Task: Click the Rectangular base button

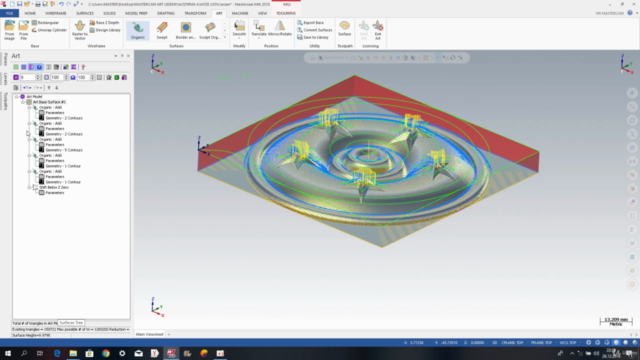Action: [x=45, y=23]
